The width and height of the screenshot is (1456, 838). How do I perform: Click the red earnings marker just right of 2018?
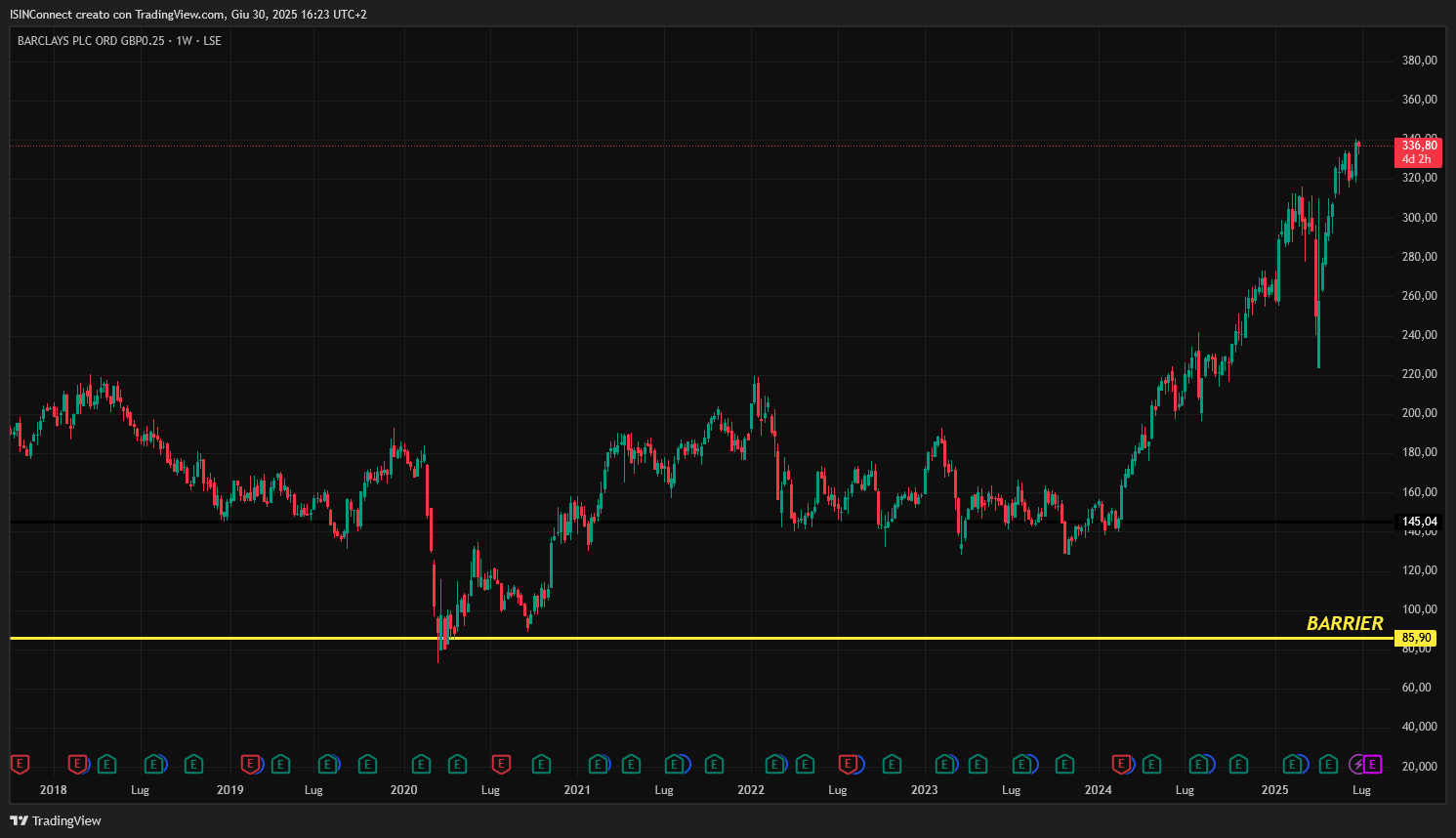tap(77, 764)
